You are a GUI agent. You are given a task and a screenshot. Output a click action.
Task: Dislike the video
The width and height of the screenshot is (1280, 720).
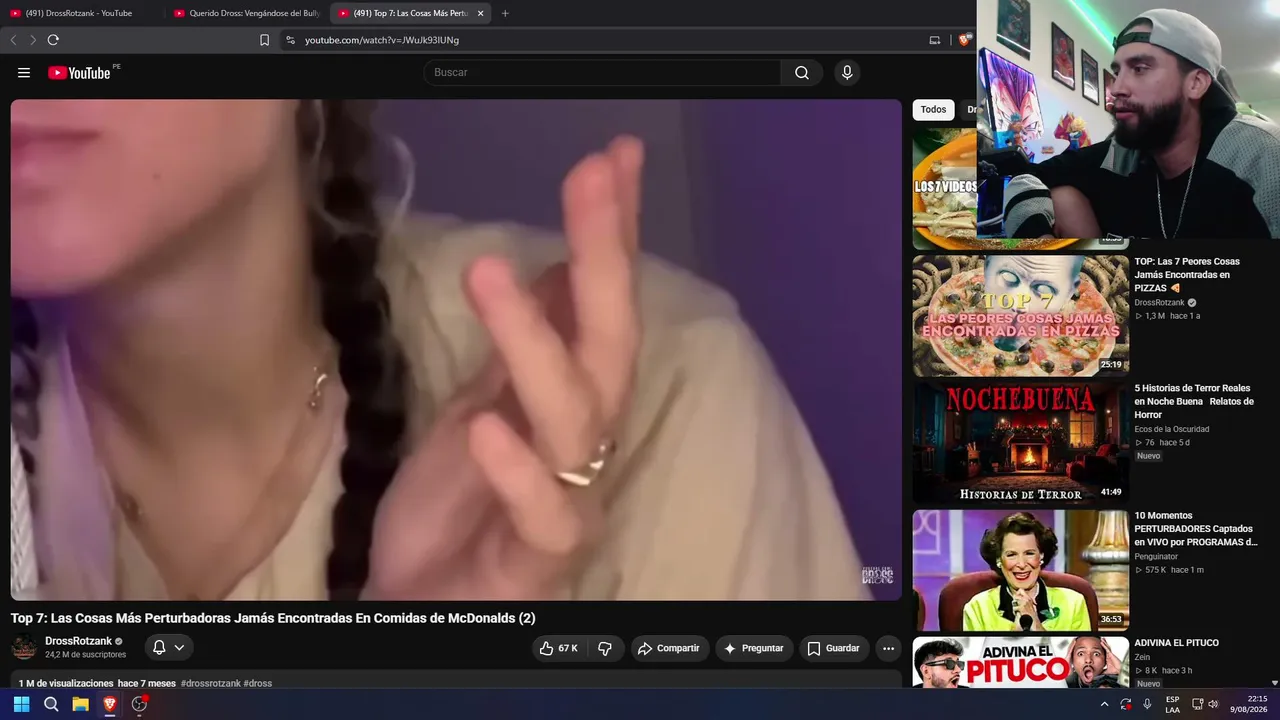[x=605, y=648]
